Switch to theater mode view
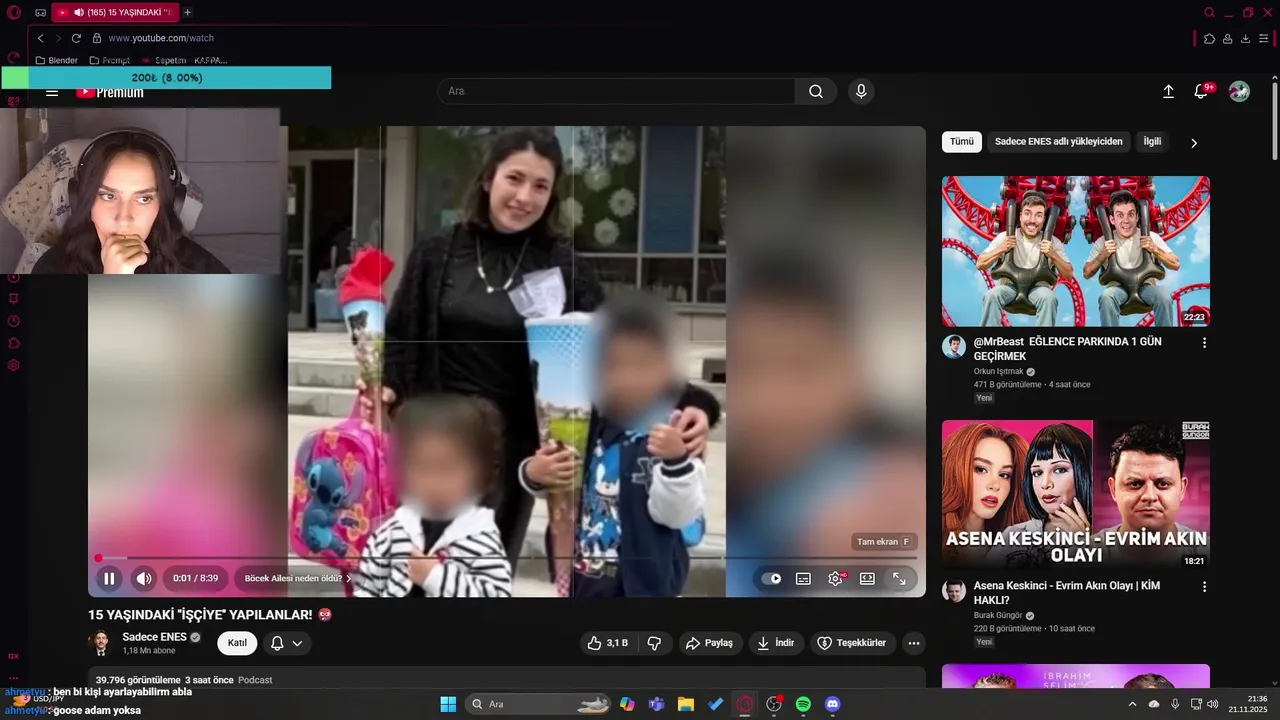The height and width of the screenshot is (720, 1280). (867, 578)
